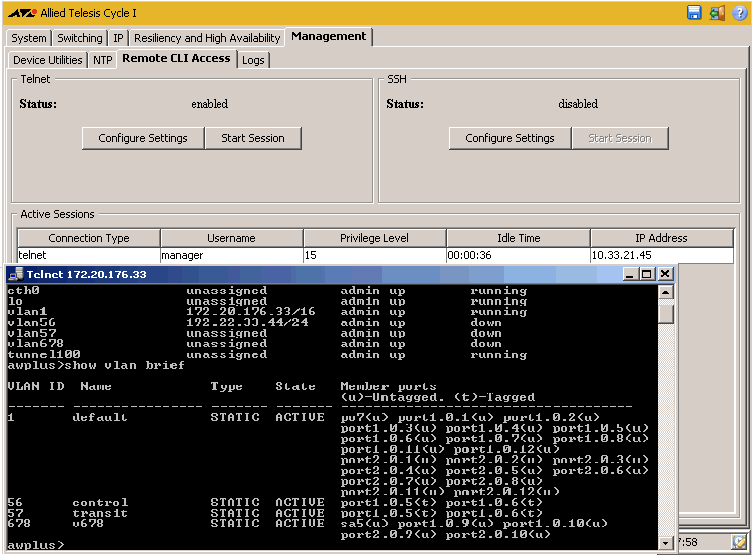
Task: Click IP Address column header
Action: click(x=661, y=238)
